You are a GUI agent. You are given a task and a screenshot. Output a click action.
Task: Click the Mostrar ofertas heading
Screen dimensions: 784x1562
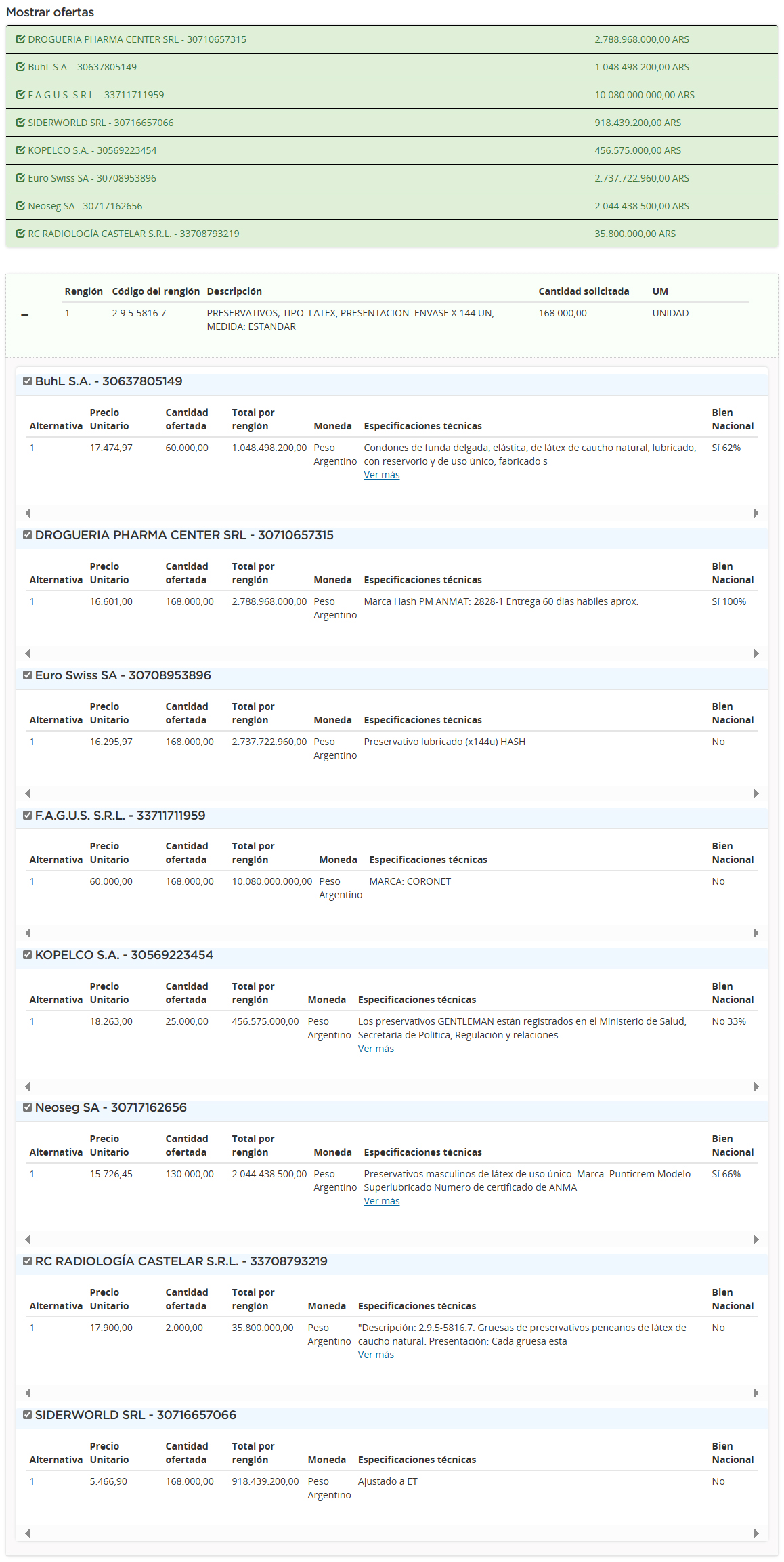(50, 12)
